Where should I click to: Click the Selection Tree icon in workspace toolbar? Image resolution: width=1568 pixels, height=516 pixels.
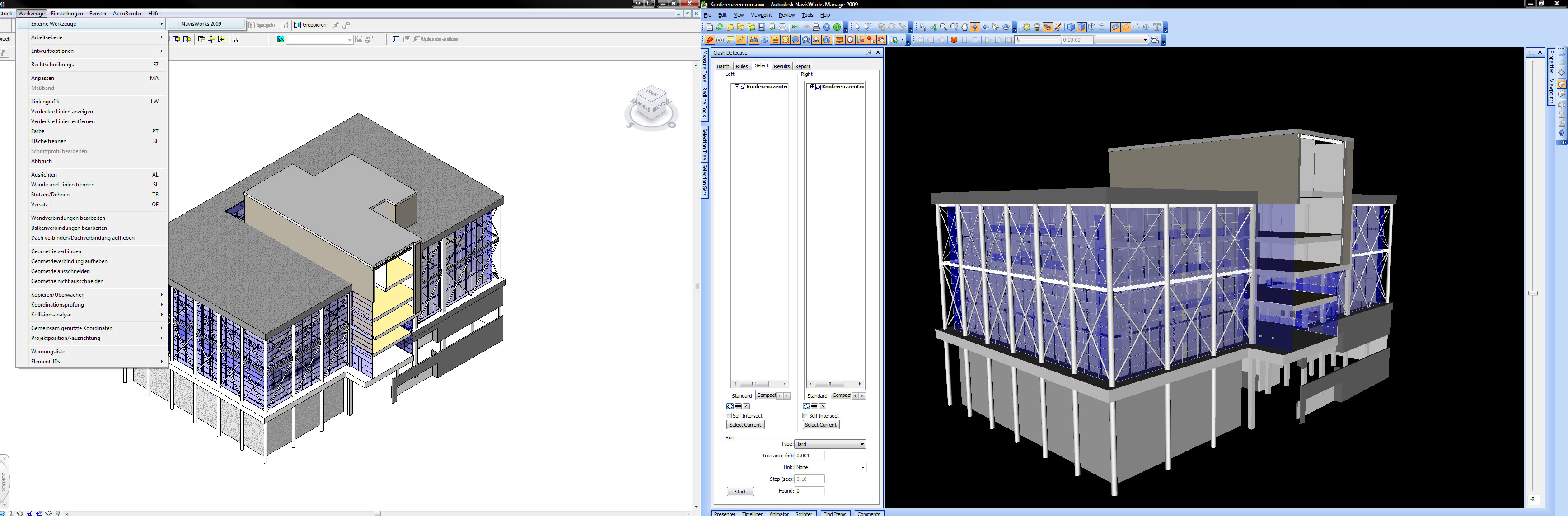775,40
